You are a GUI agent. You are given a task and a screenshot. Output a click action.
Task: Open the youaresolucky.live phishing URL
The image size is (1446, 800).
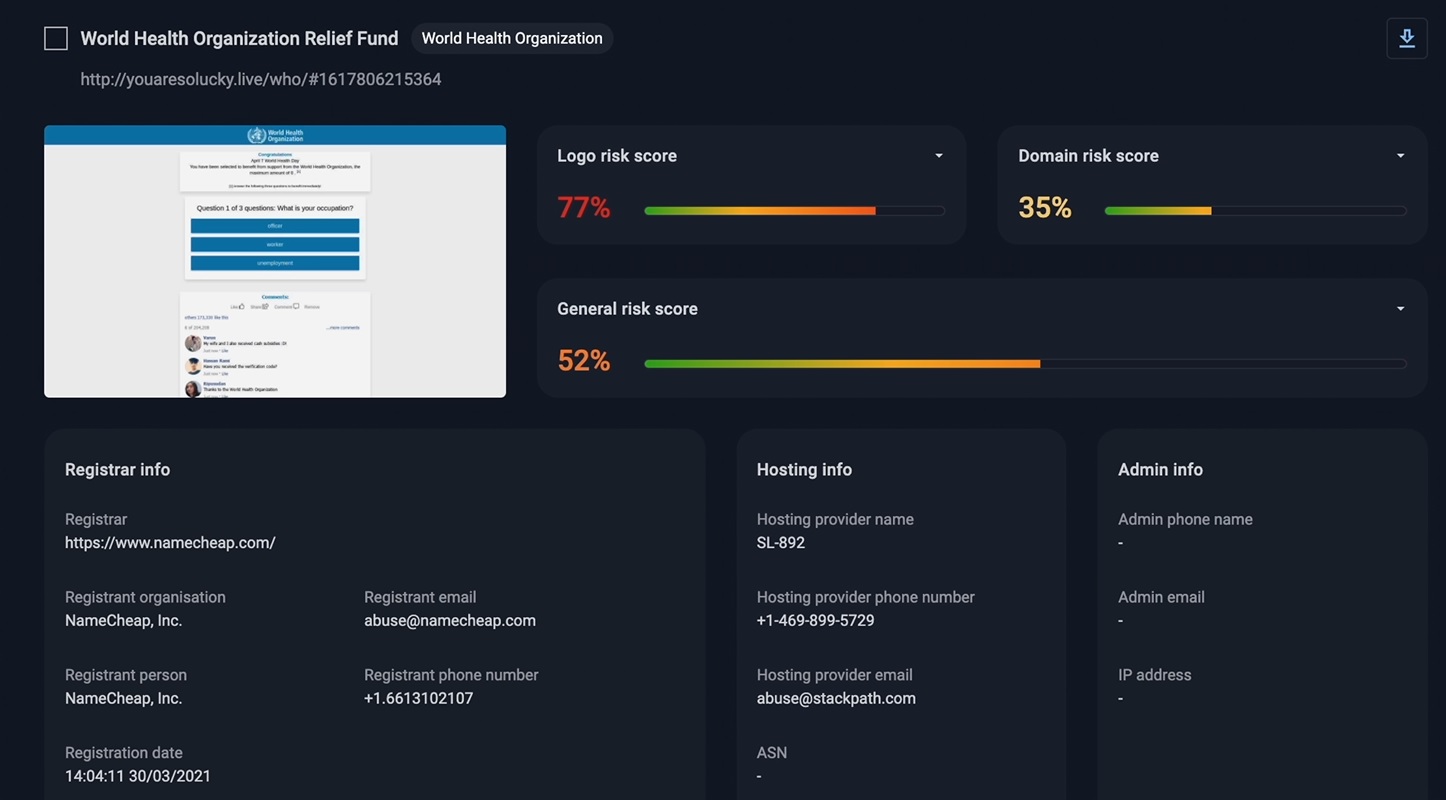click(x=261, y=79)
